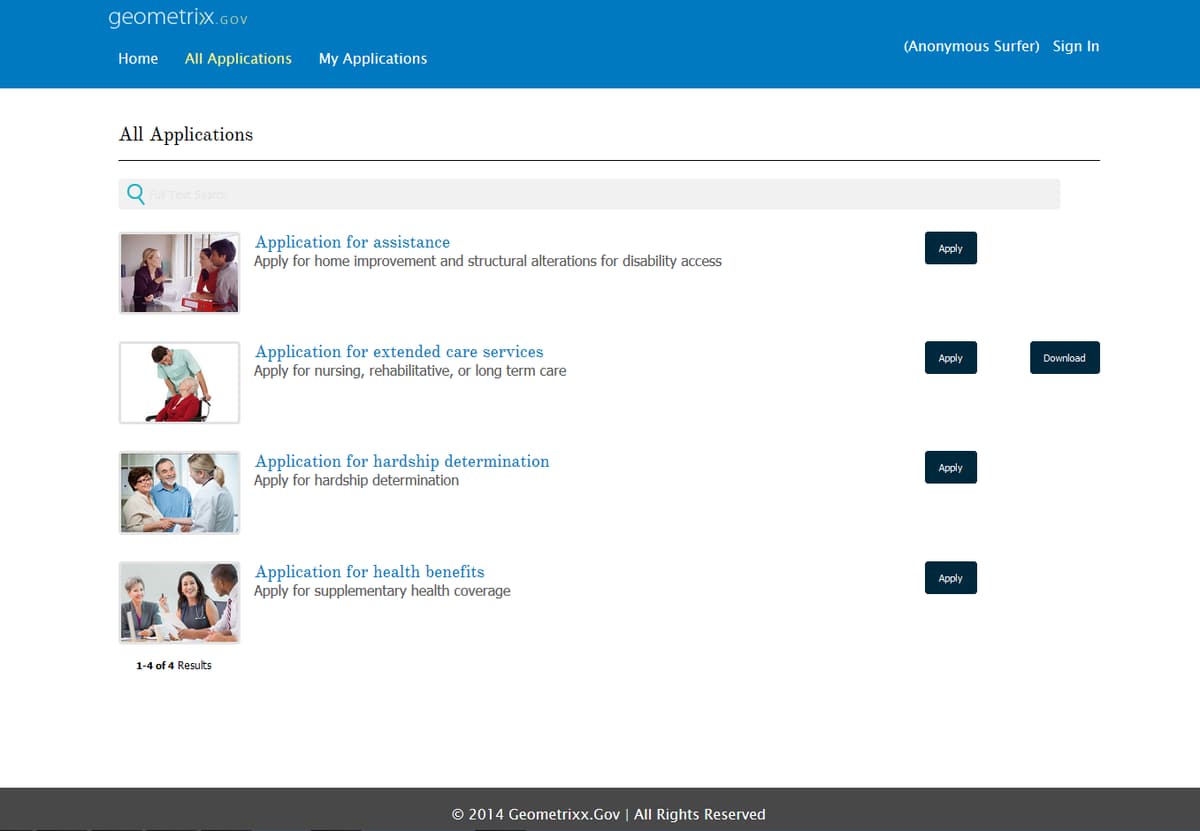Click Apply for extended care services
This screenshot has height=831, width=1200.
tap(950, 357)
